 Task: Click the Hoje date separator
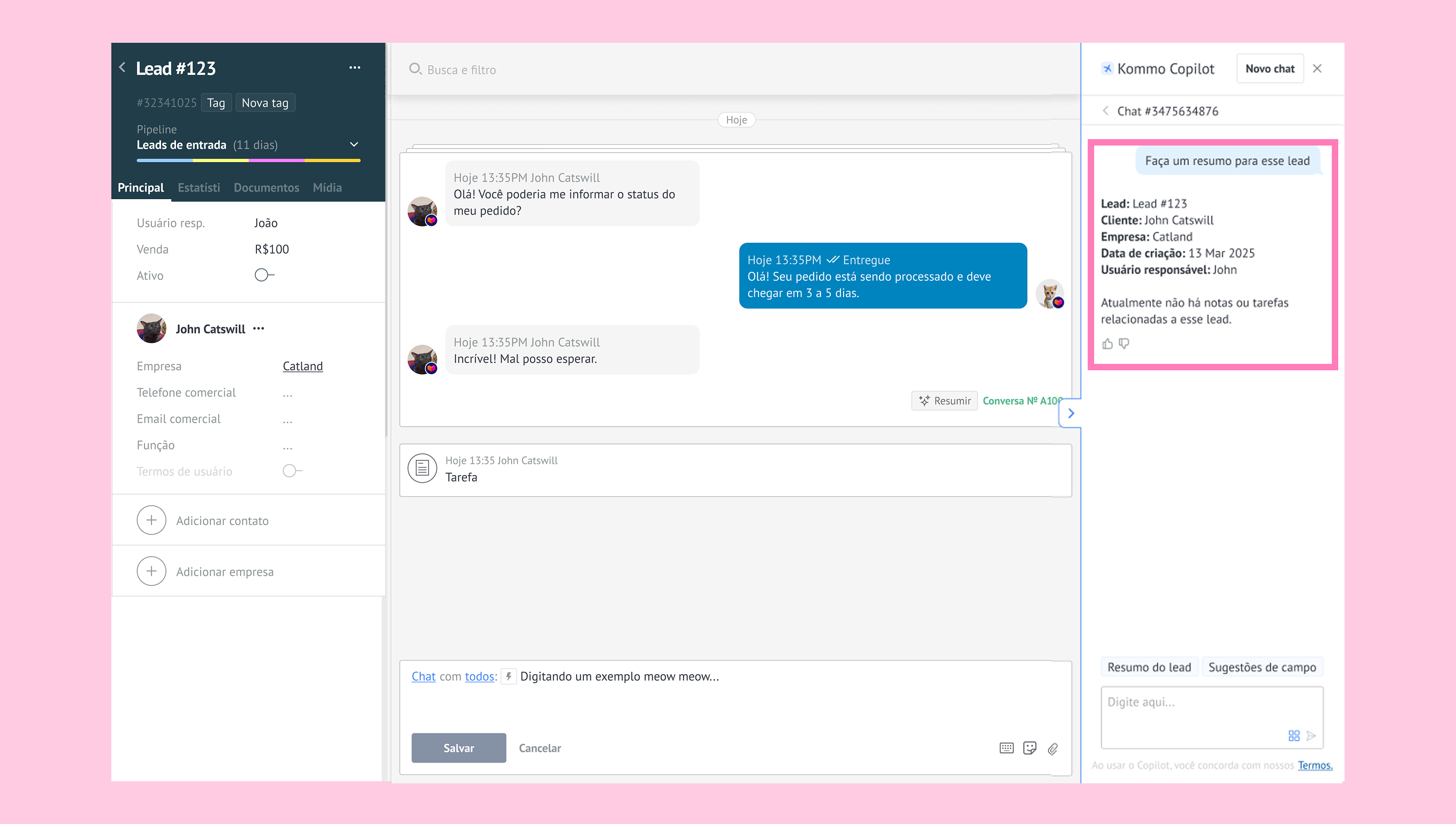[737, 119]
